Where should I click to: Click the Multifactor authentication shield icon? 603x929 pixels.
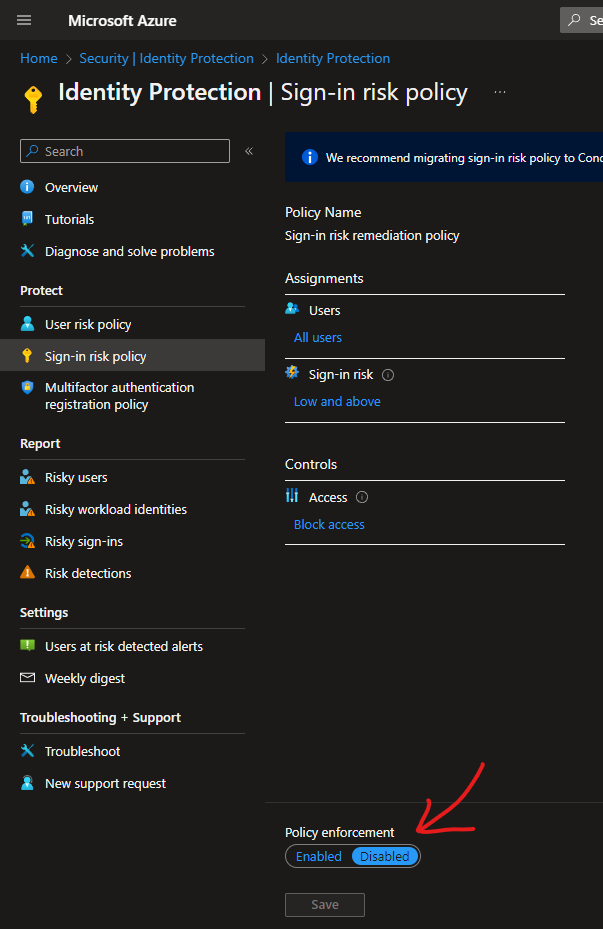pos(27,387)
